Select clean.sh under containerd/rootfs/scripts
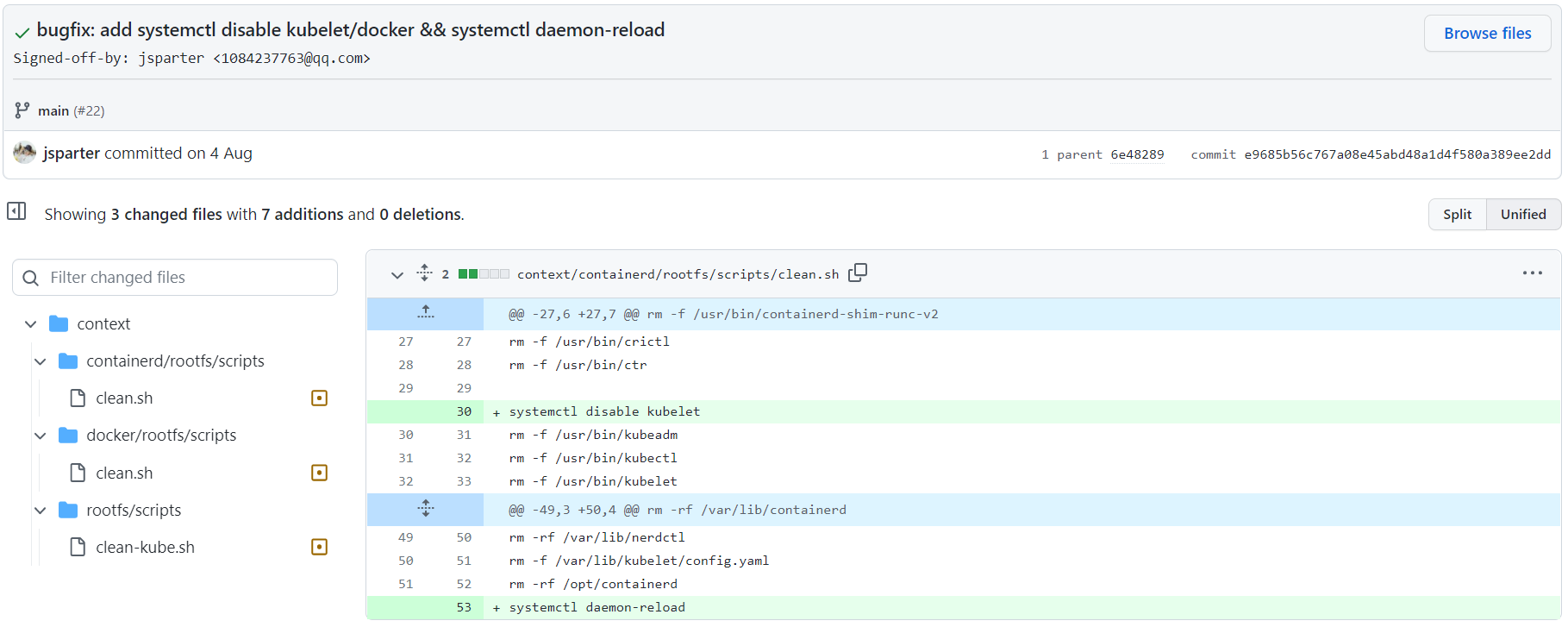Viewport: 1568px width, 627px height. (124, 398)
